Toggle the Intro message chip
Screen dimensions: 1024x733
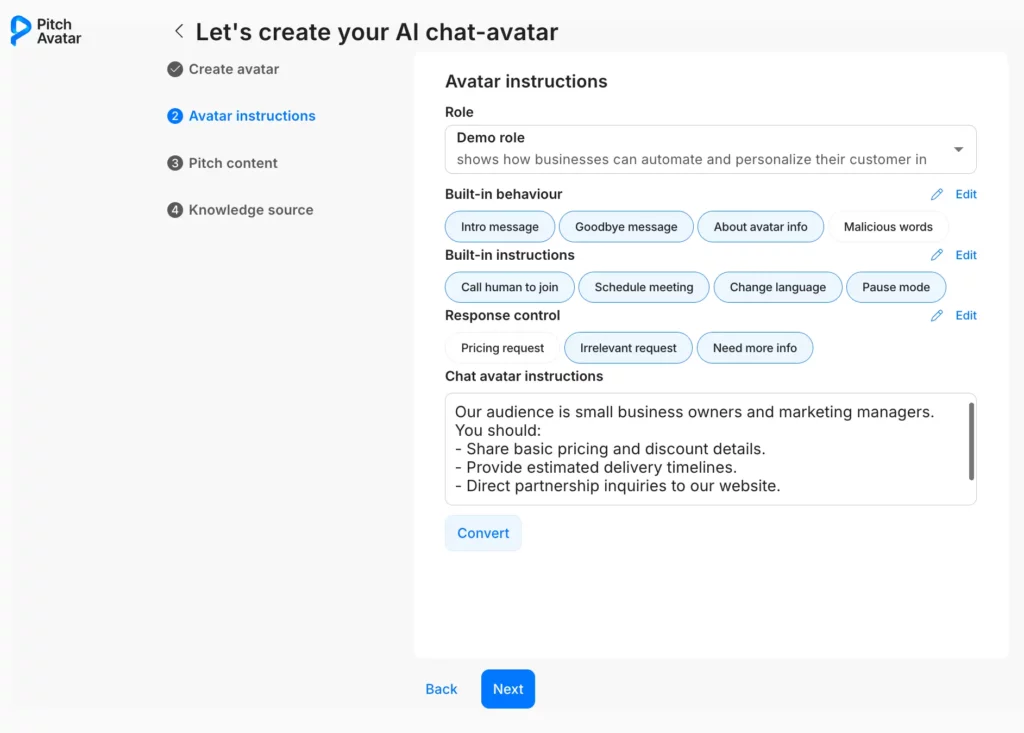click(x=499, y=227)
